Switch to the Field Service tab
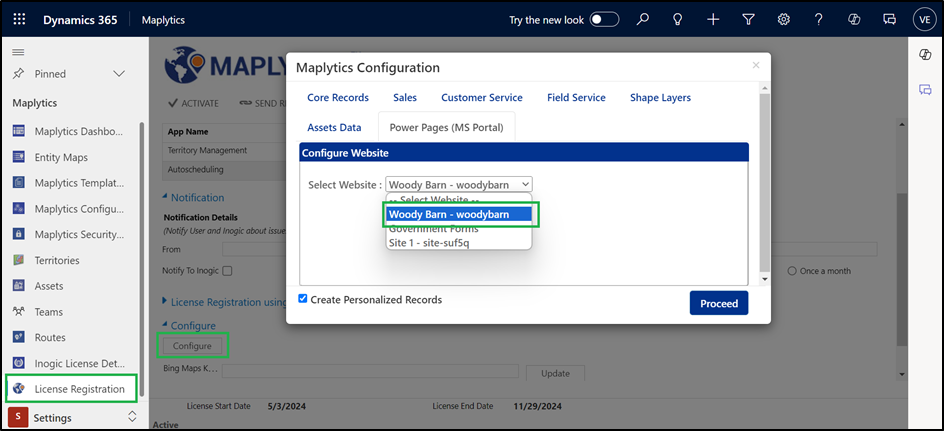The height and width of the screenshot is (431, 944). pos(576,98)
